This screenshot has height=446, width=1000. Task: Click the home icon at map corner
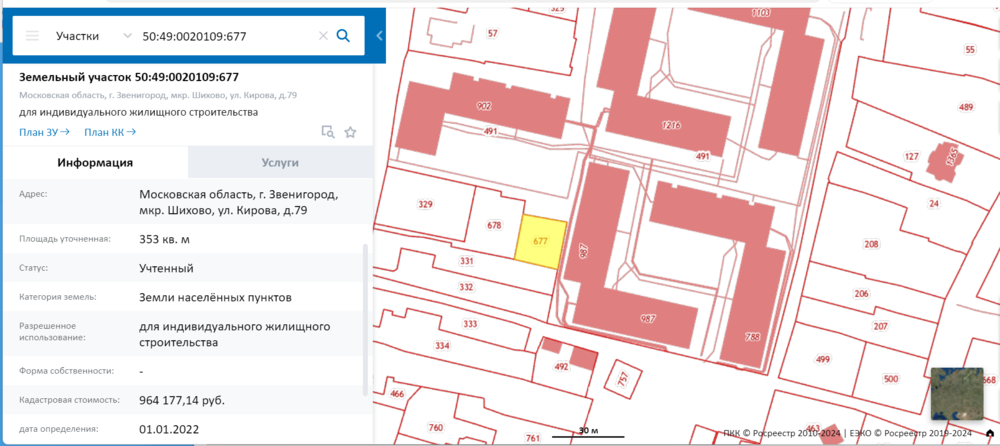[x=989, y=433]
